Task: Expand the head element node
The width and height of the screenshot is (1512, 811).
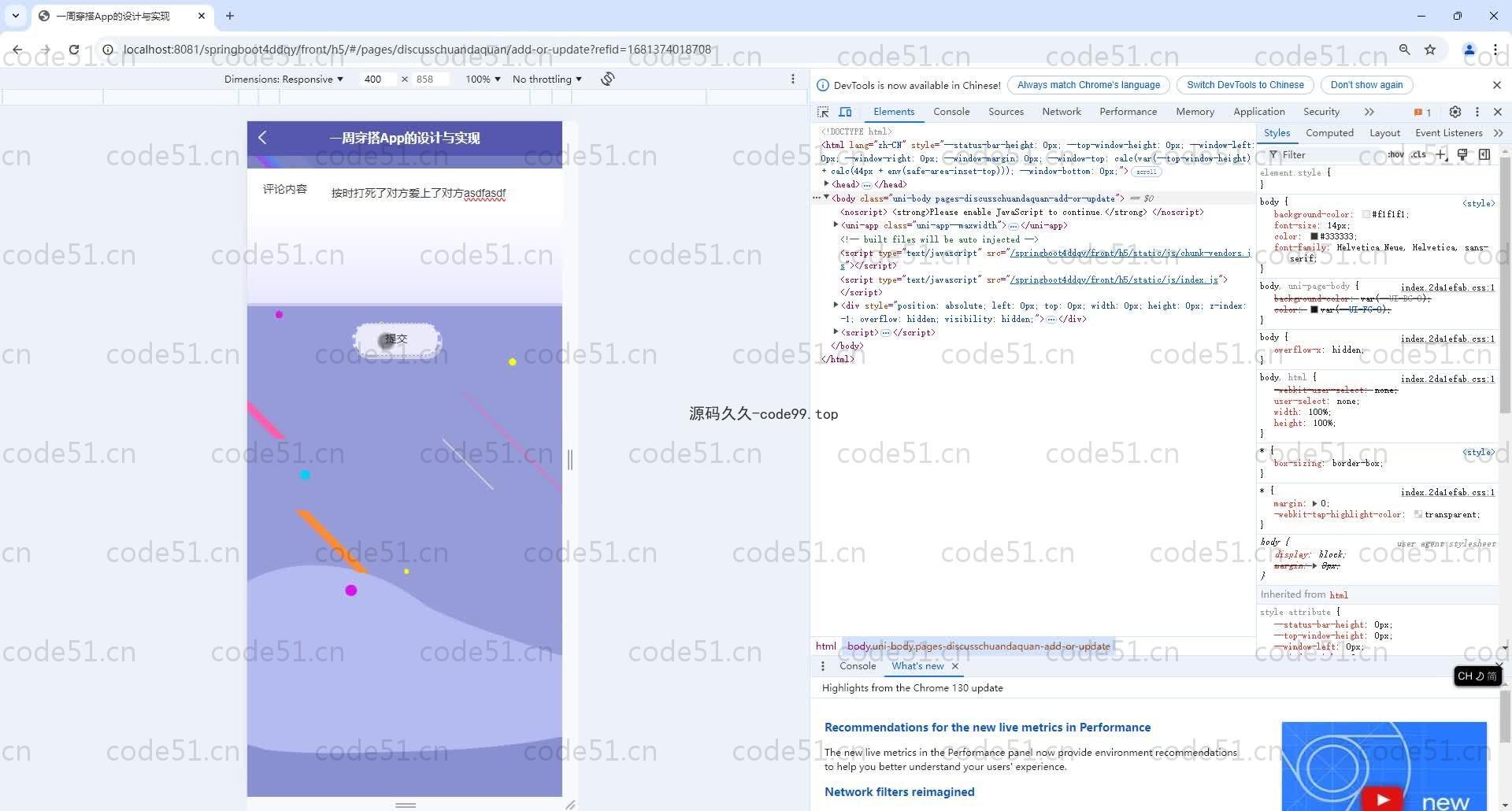Action: click(x=826, y=184)
